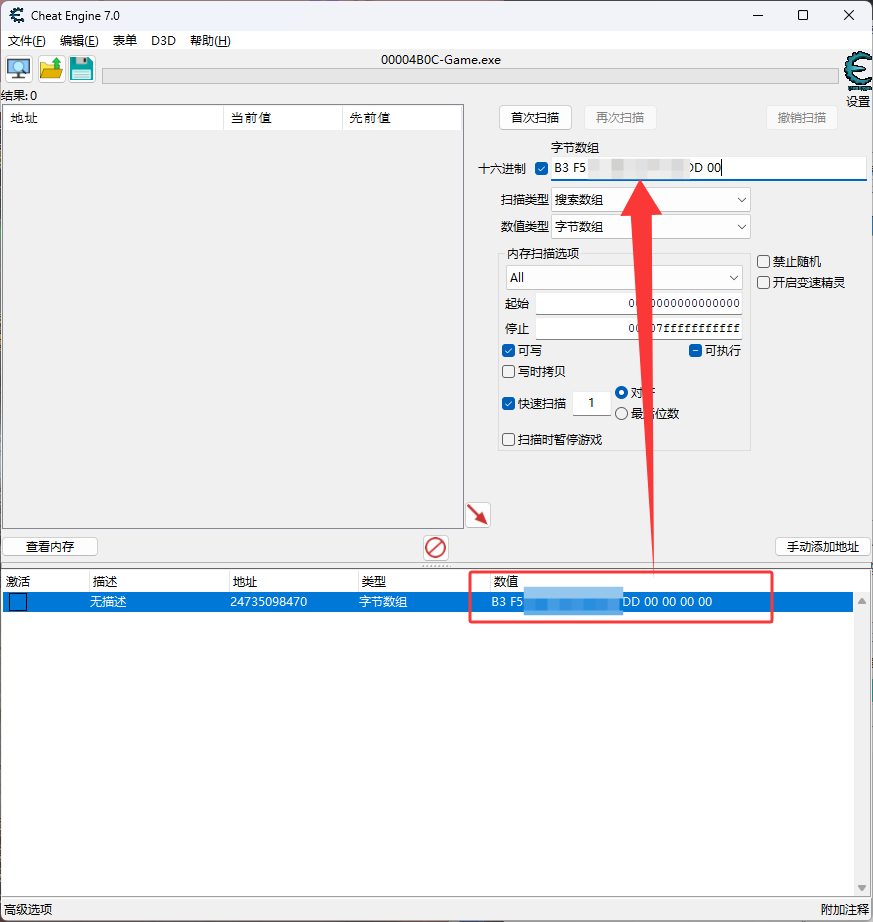Screen dimensions: 873x922
Task: Click the address list scroll down arrow
Action: (x=862, y=888)
